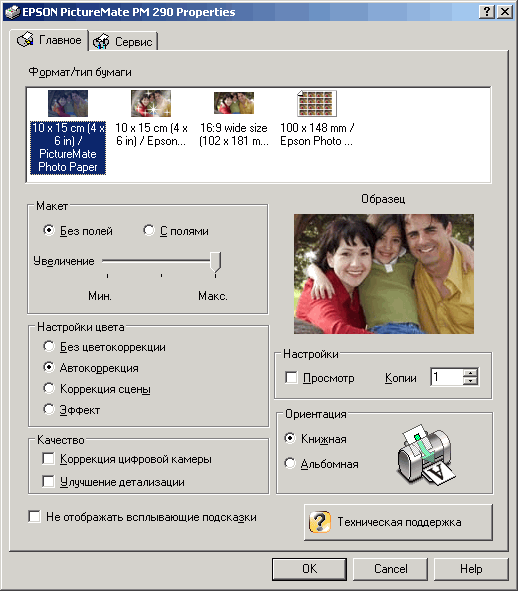The image size is (518, 591).
Task: Switch to the Главное tab
Action: pyautogui.click(x=49, y=40)
